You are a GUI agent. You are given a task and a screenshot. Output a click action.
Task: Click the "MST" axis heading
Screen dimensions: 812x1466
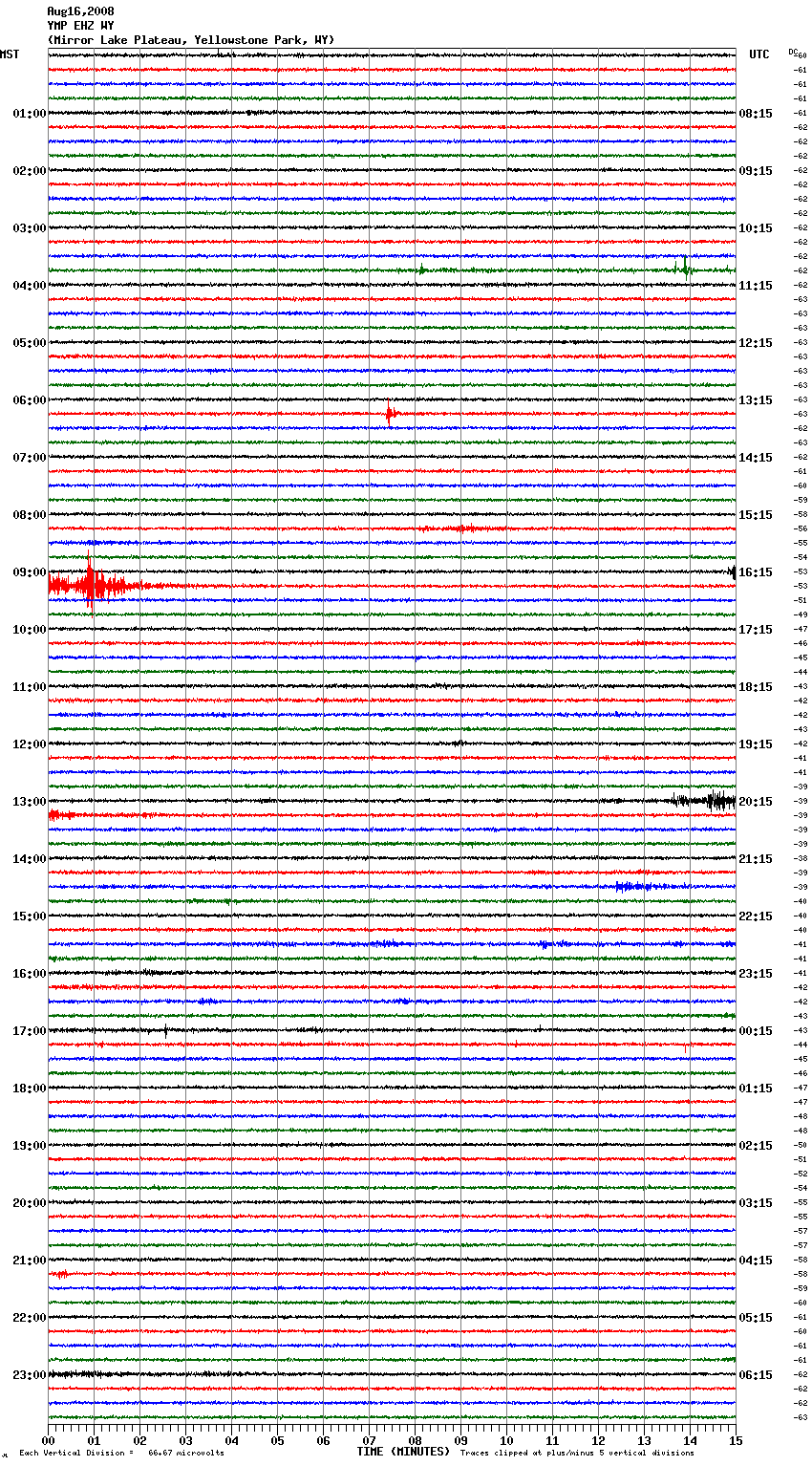pyautogui.click(x=10, y=54)
